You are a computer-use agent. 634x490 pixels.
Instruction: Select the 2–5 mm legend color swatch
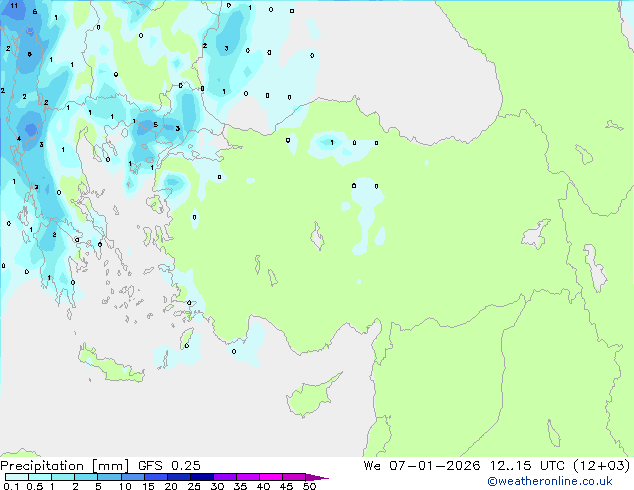[86, 477]
